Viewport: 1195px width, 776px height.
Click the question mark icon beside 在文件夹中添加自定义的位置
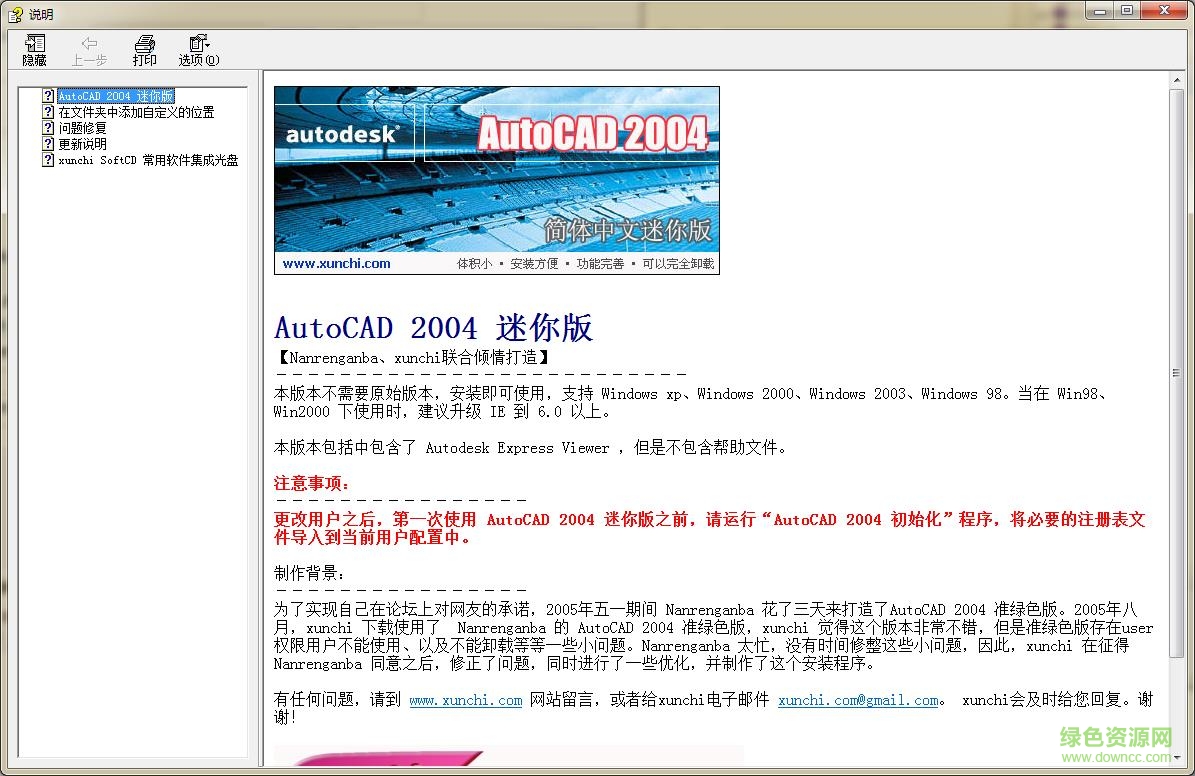(x=49, y=111)
